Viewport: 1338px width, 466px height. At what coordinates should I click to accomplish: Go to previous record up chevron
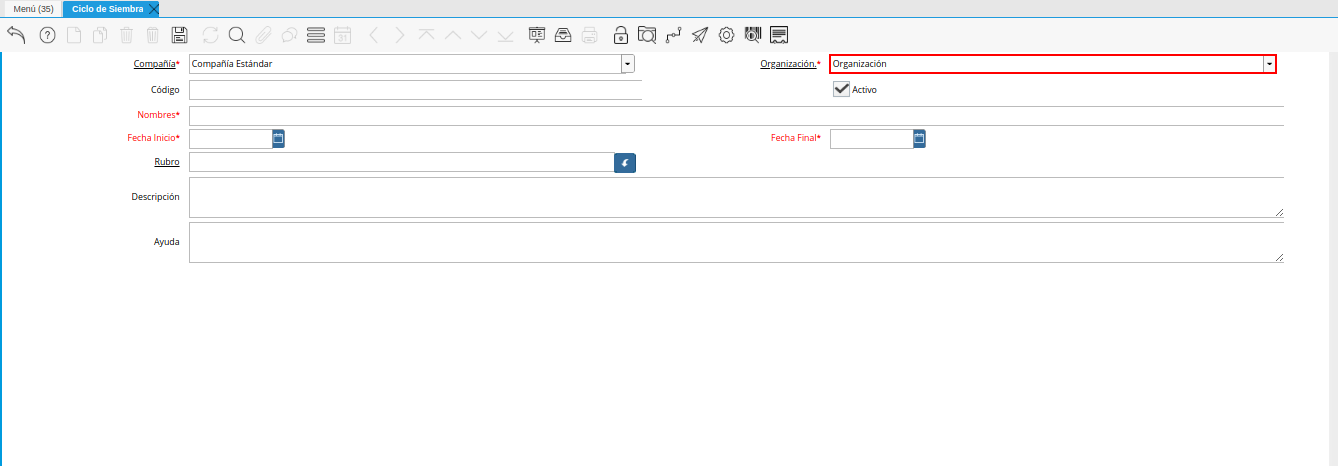click(x=453, y=35)
